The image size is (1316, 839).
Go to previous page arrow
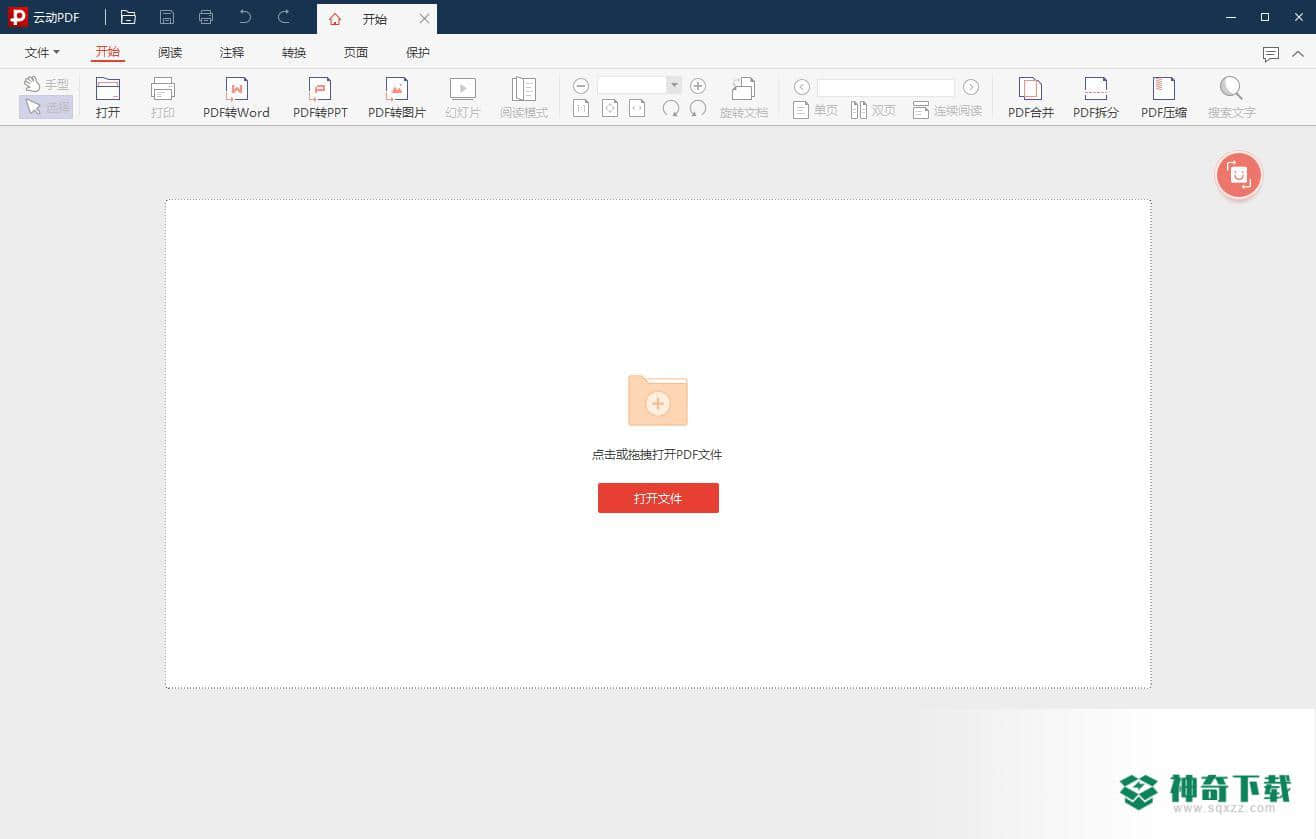pyautogui.click(x=801, y=87)
